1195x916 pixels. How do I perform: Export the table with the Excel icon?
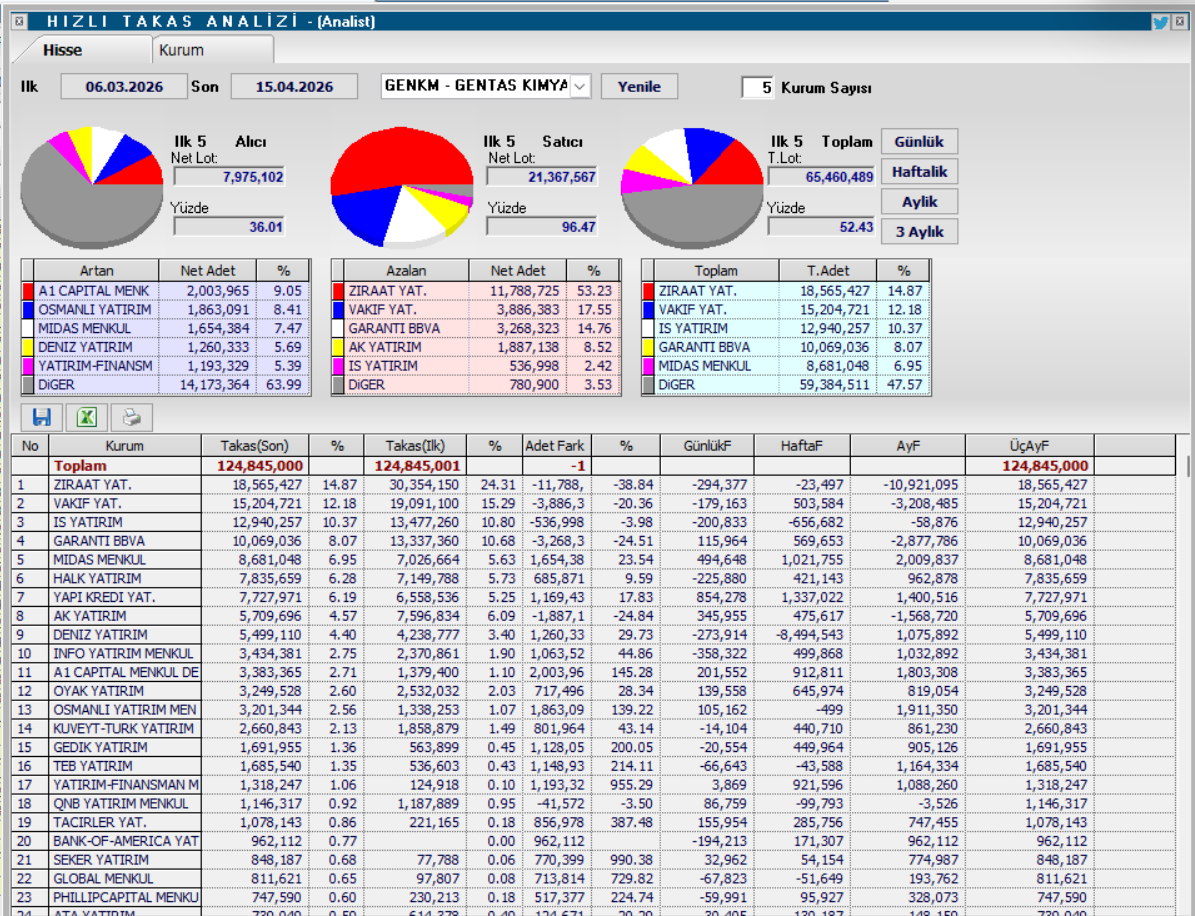[x=87, y=417]
